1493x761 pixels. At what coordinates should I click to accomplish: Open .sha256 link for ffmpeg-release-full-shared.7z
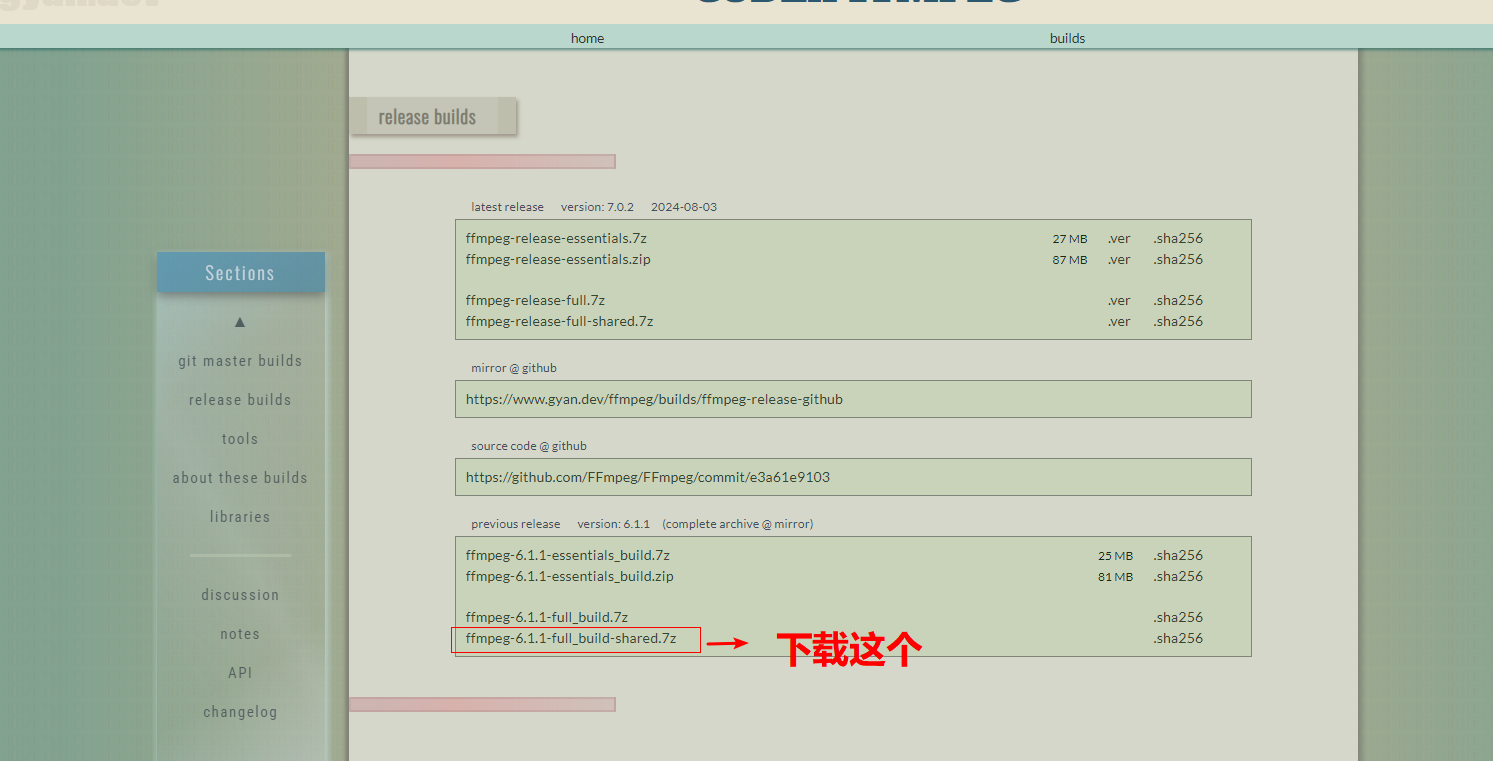[x=1178, y=321]
